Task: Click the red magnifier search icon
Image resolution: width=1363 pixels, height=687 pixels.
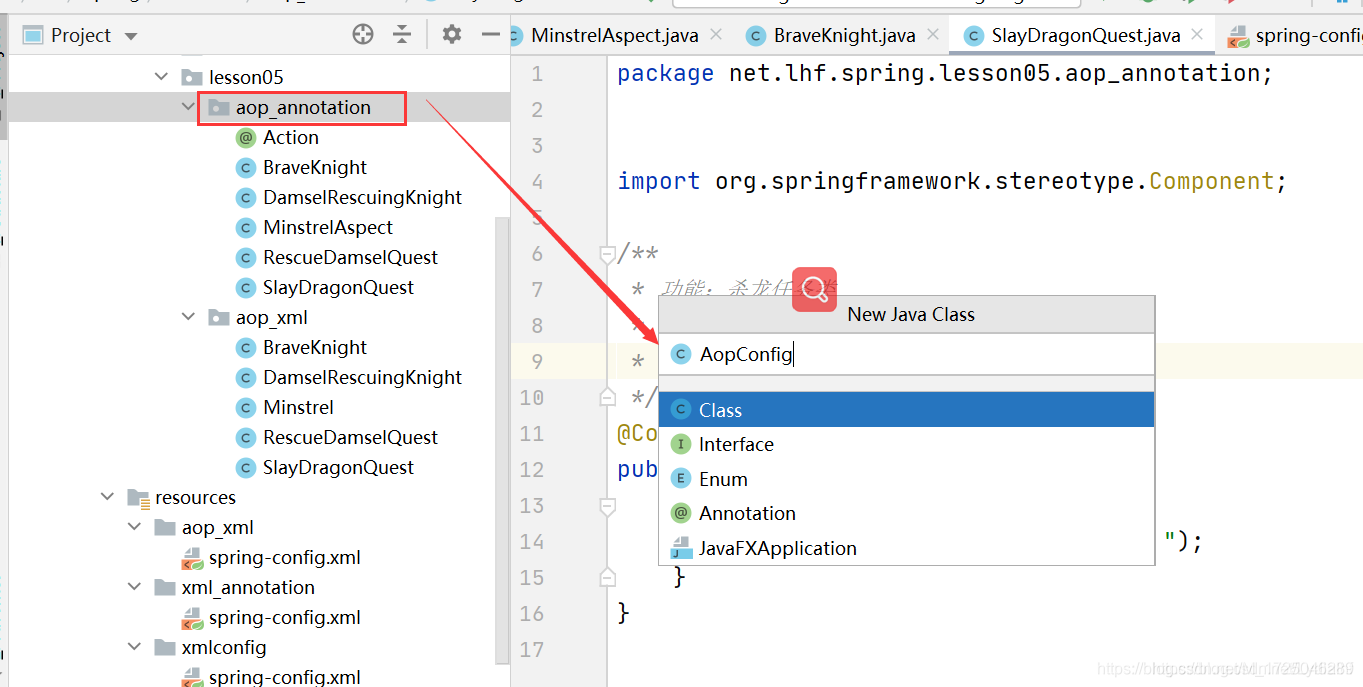Action: [x=814, y=289]
